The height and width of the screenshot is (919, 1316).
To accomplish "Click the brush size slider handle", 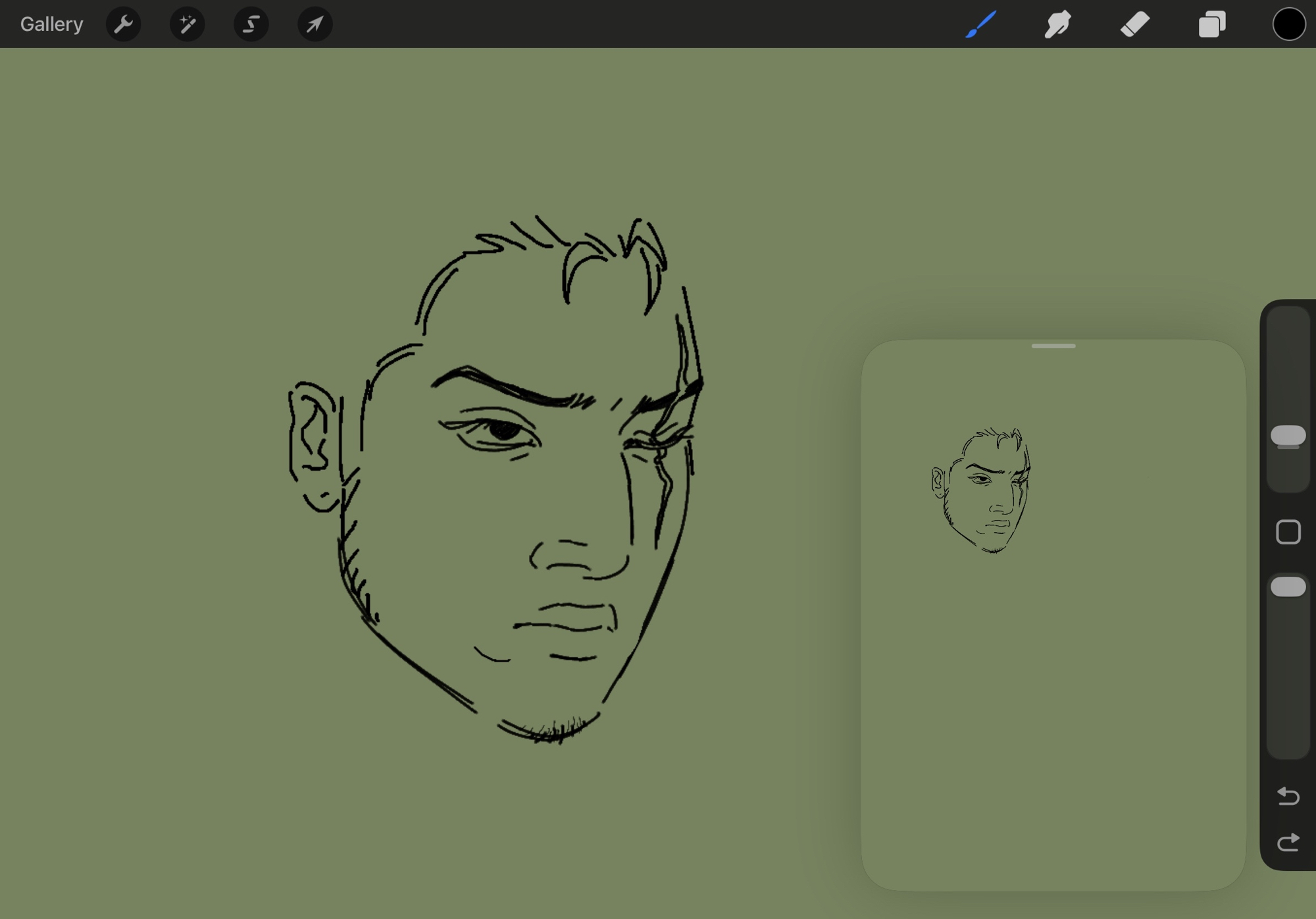I will (1288, 436).
